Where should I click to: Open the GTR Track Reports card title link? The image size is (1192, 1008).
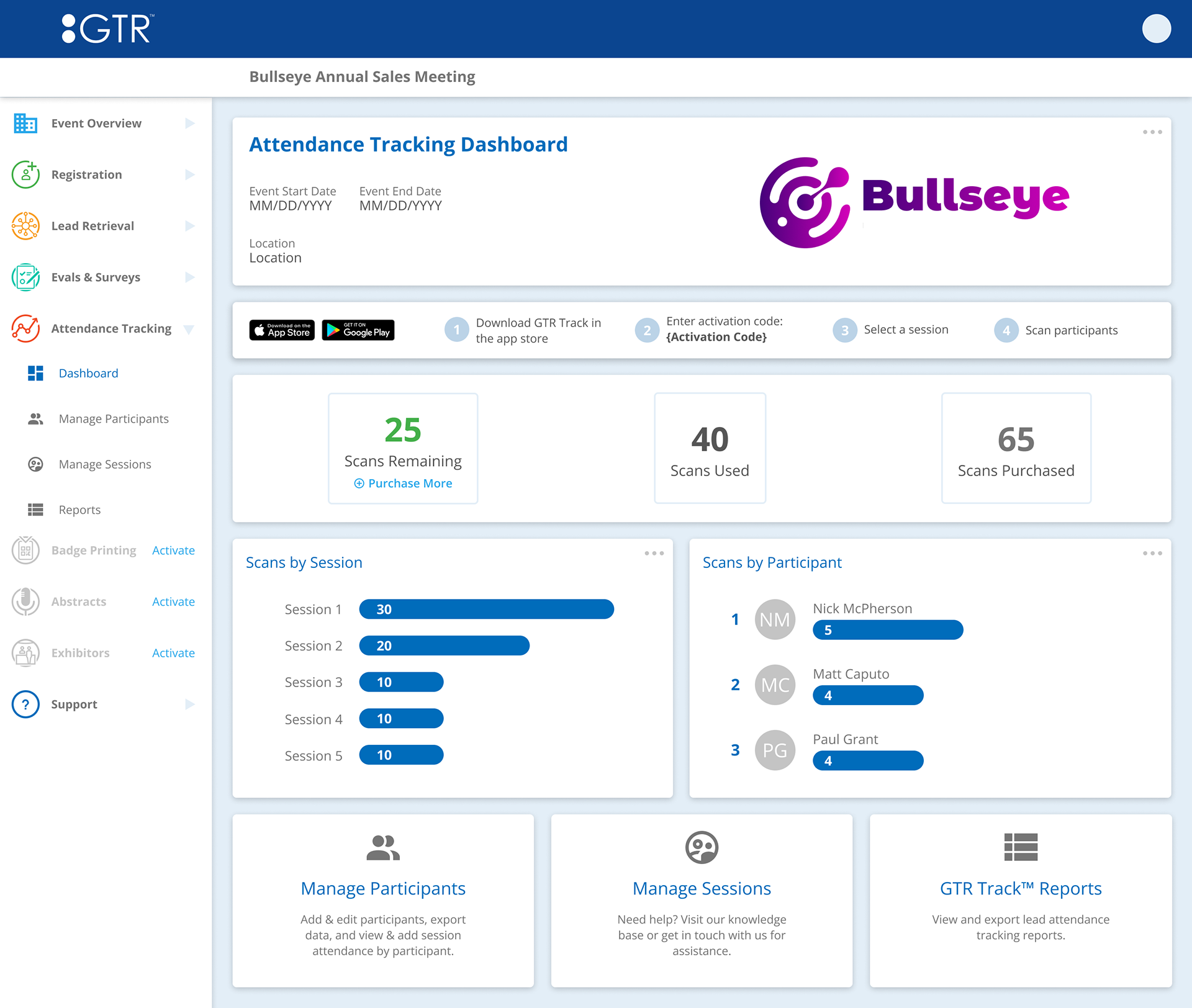click(1021, 888)
